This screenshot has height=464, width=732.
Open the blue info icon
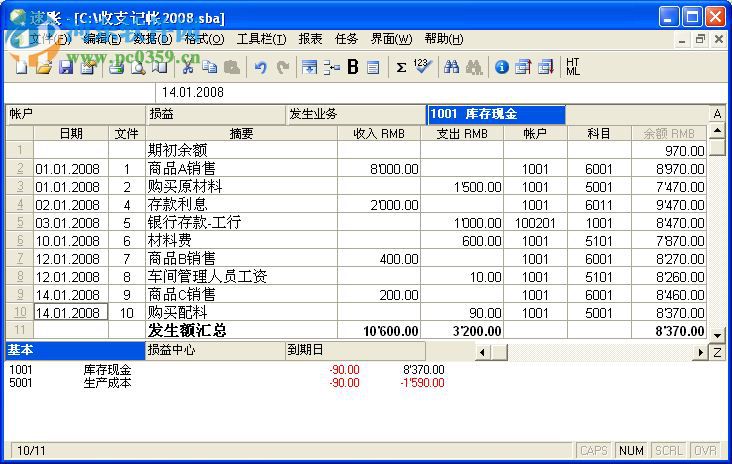pyautogui.click(x=501, y=67)
